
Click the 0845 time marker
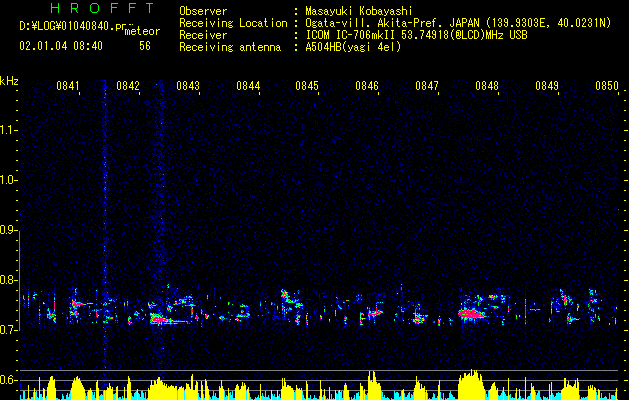click(x=307, y=86)
